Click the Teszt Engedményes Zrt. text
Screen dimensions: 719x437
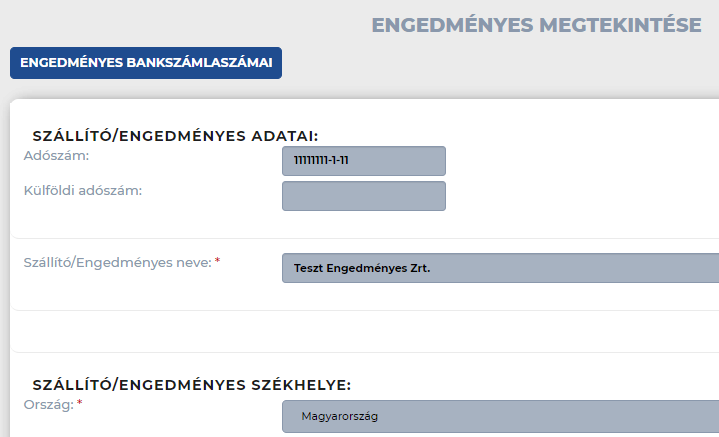(362, 268)
